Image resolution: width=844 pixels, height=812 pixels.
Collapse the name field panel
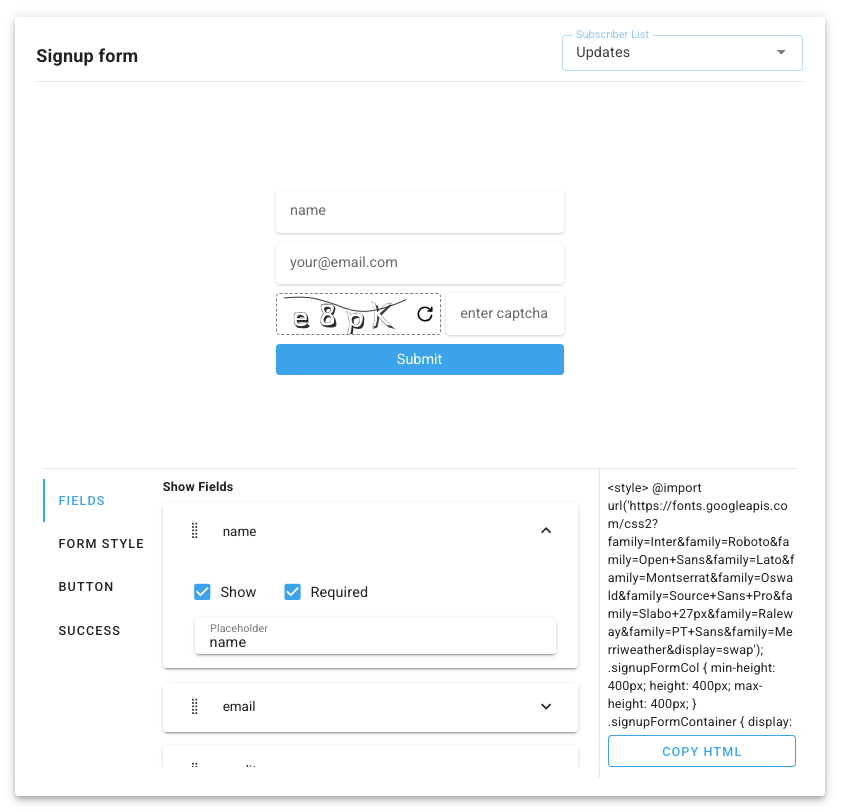[546, 531]
